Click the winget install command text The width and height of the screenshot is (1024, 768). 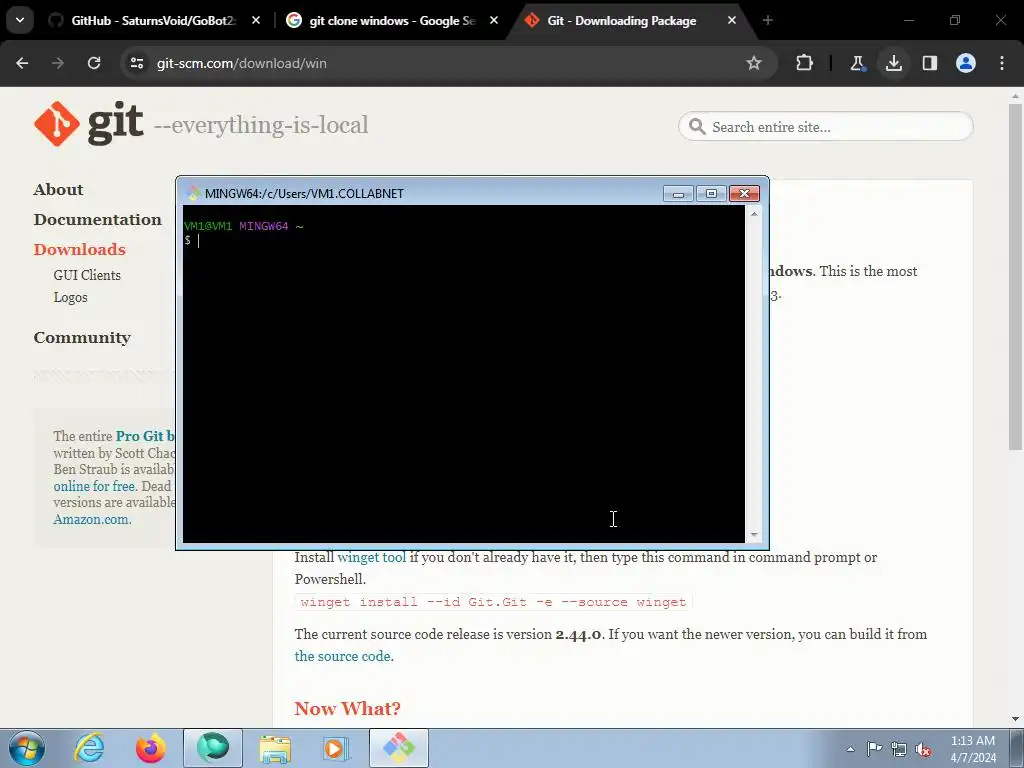tap(493, 602)
